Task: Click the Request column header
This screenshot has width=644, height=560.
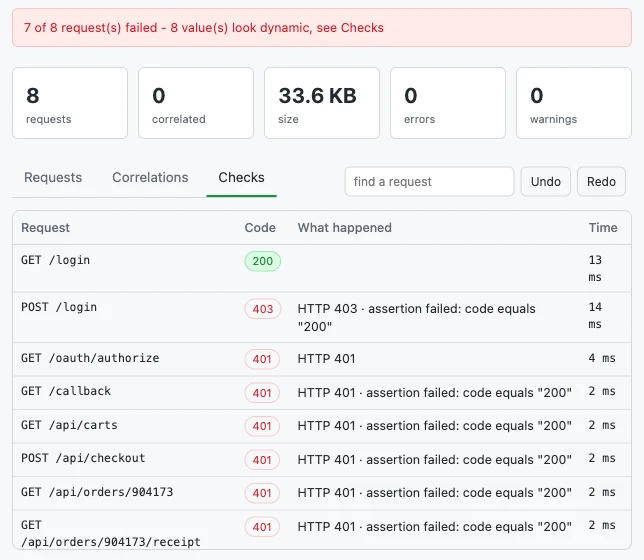Action: coord(46,228)
